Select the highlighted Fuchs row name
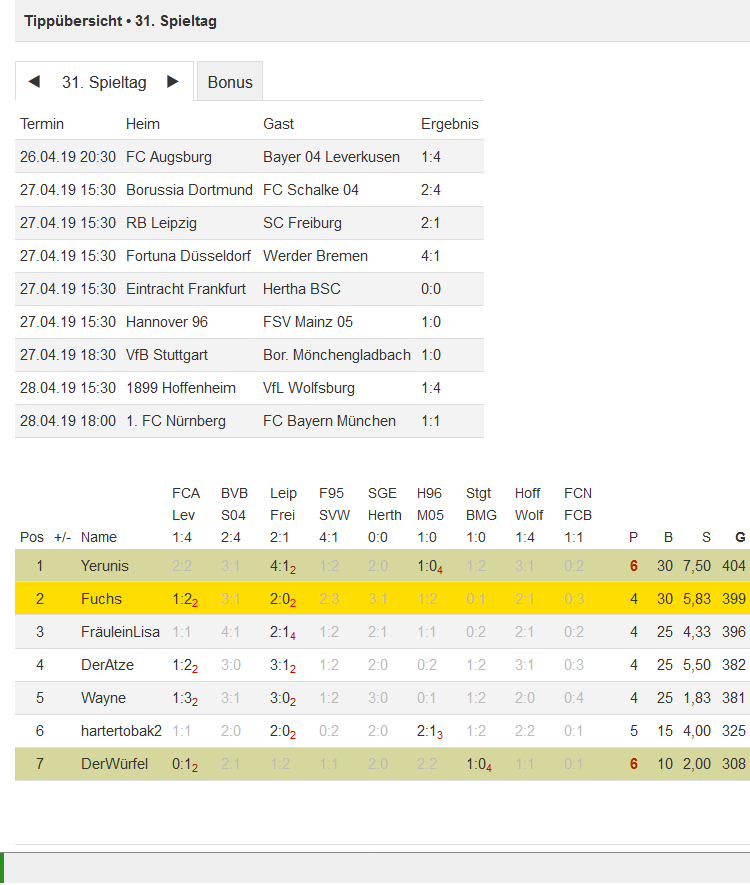Screen dimensions: 750x885 click(x=101, y=599)
